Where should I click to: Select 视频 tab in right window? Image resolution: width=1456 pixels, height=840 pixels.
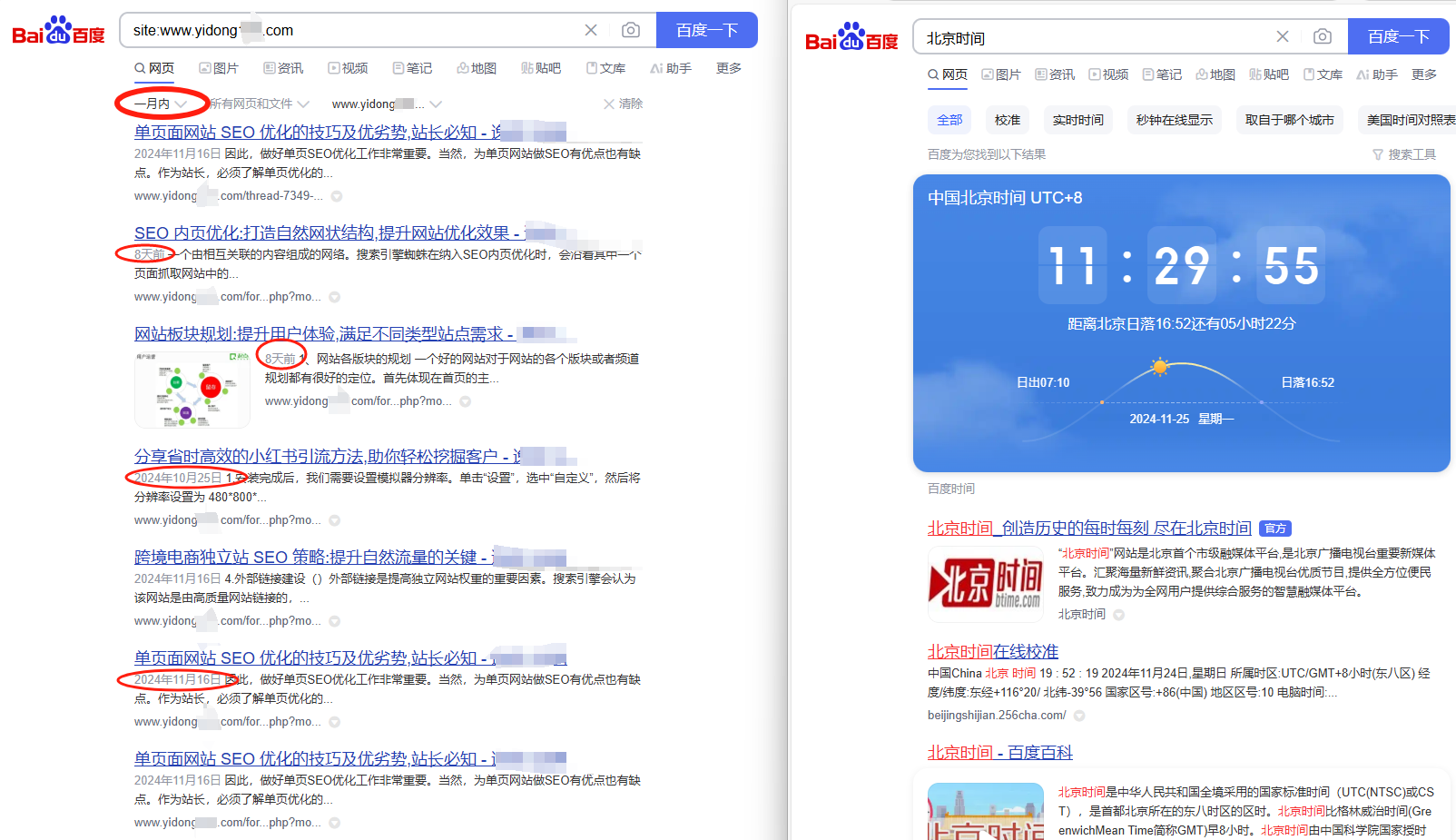point(1108,74)
